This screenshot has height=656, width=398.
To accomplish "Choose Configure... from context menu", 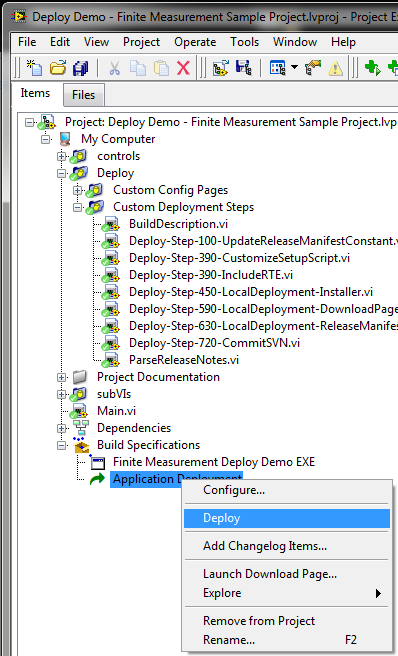I will coord(287,490).
